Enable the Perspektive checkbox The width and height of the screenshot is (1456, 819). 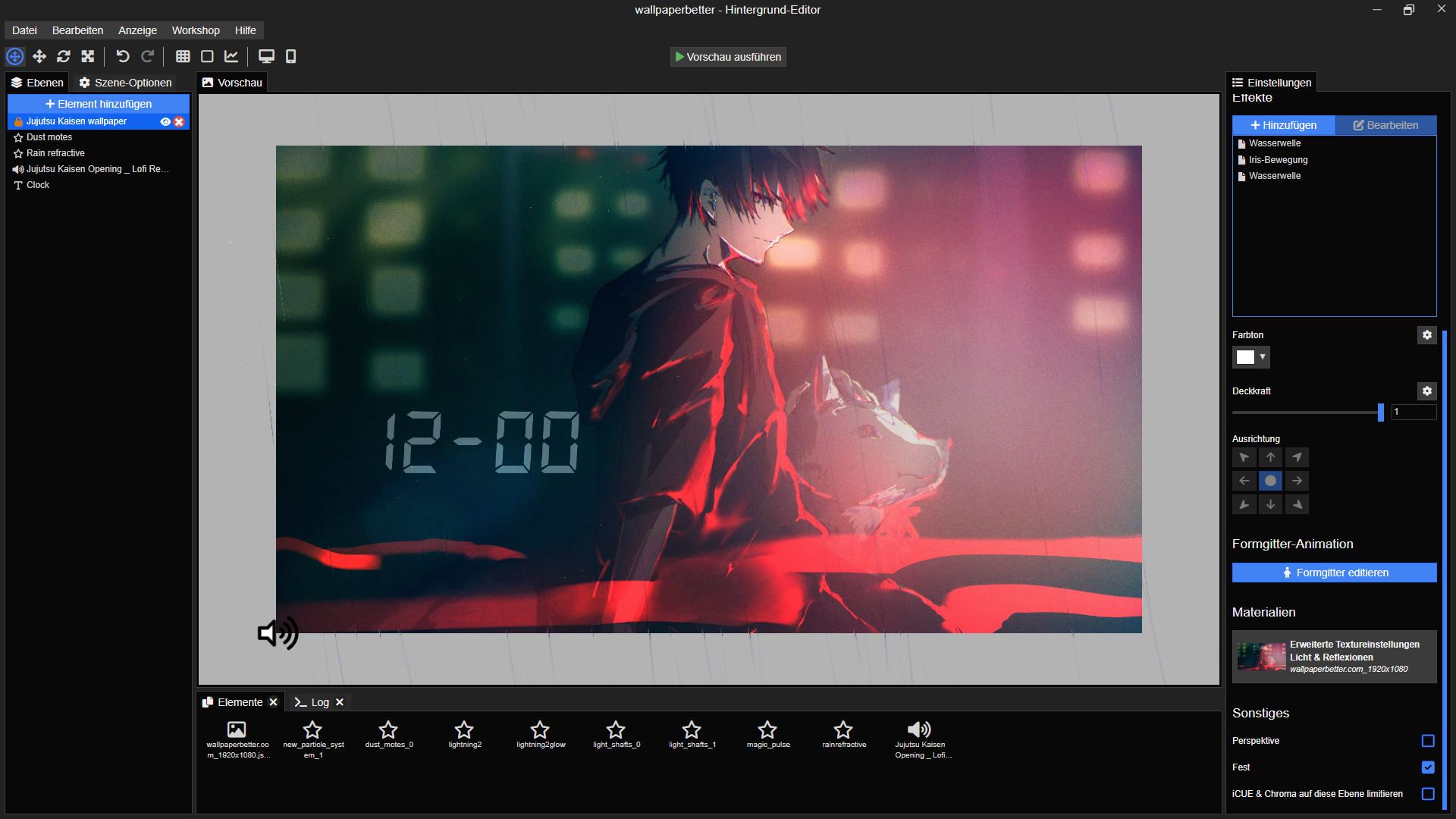pos(1428,741)
